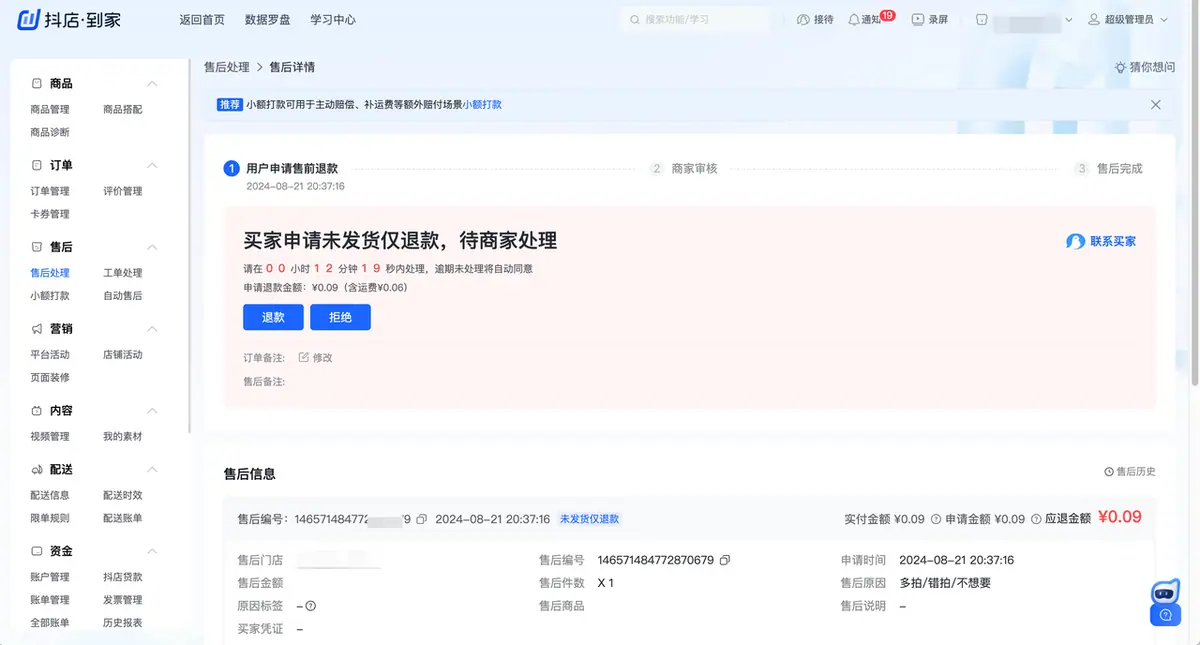This screenshot has height=645, width=1200.
Task: Click the 订单 section icon in sidebar
Action: (37, 165)
